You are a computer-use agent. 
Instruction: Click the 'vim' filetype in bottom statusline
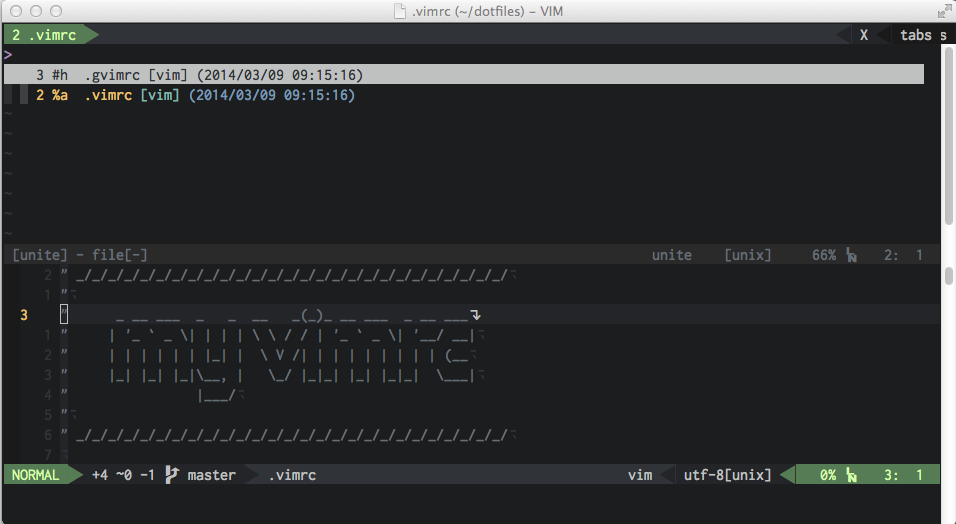click(640, 475)
